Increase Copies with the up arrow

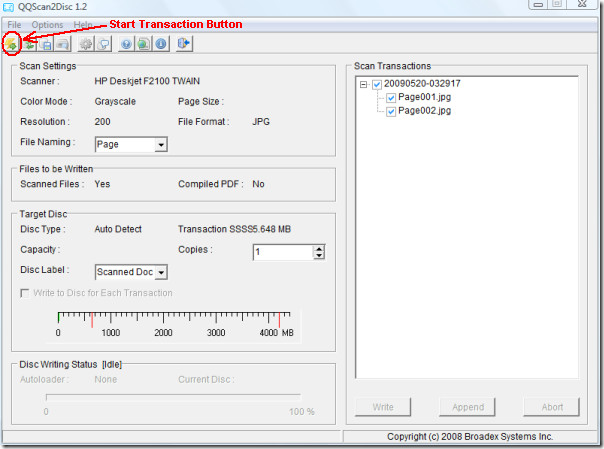319,249
